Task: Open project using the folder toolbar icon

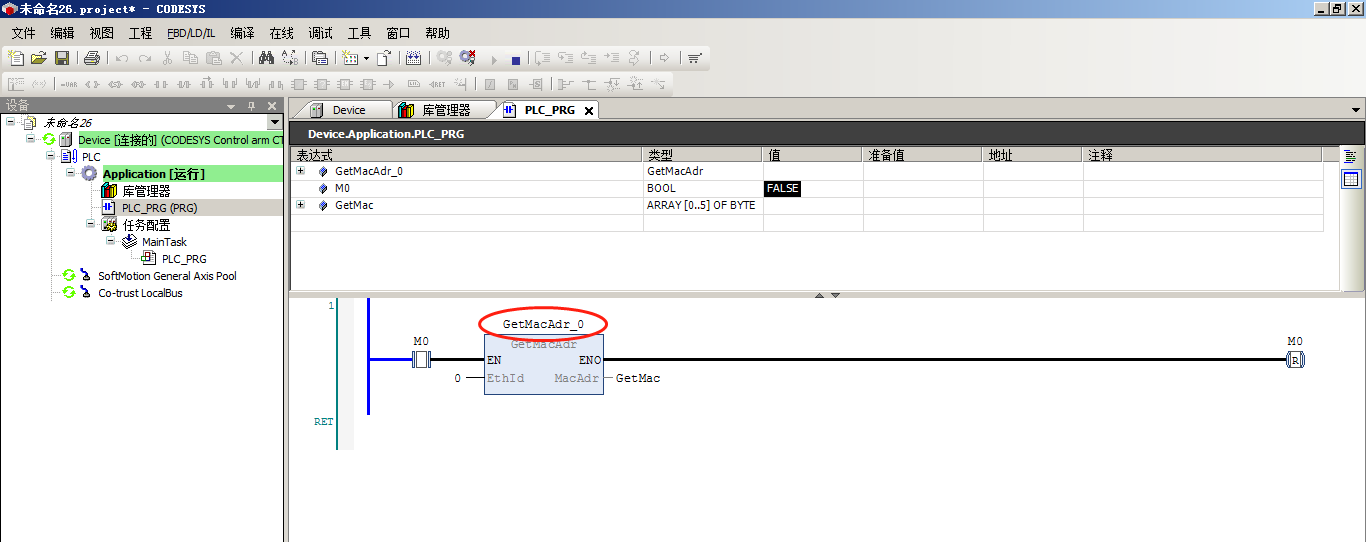Action: pyautogui.click(x=39, y=58)
